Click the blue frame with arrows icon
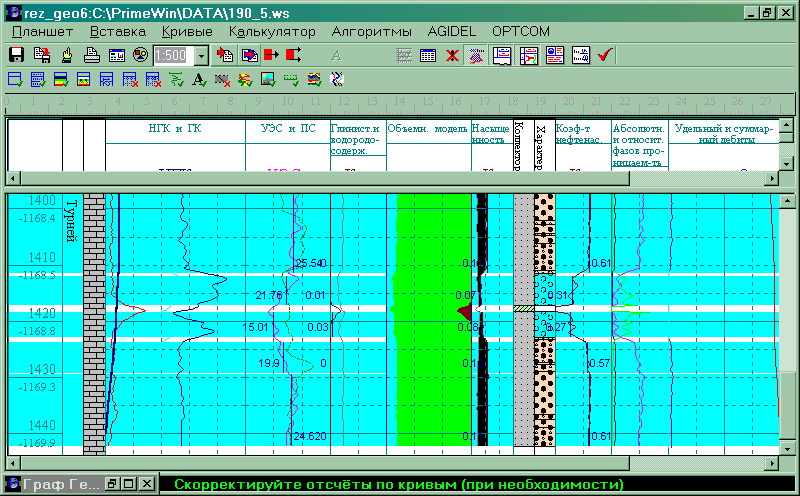 coord(106,80)
